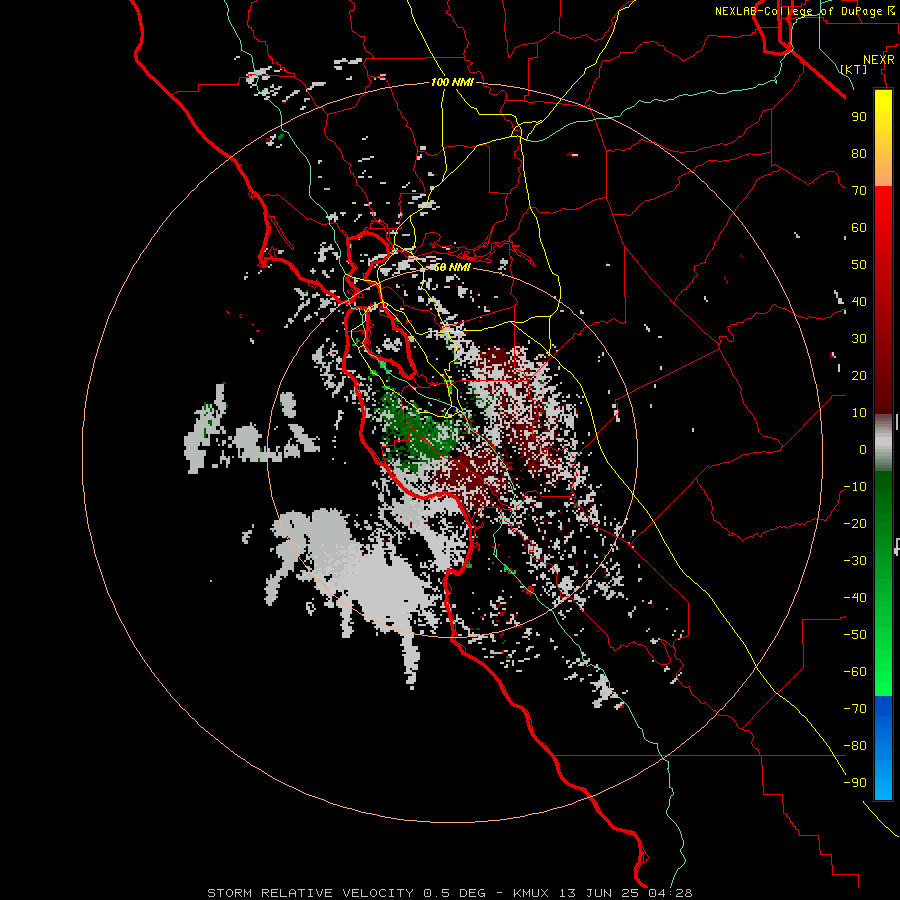This screenshot has height=900, width=900.
Task: Click the -60 label on velocity scale
Action: 855,672
